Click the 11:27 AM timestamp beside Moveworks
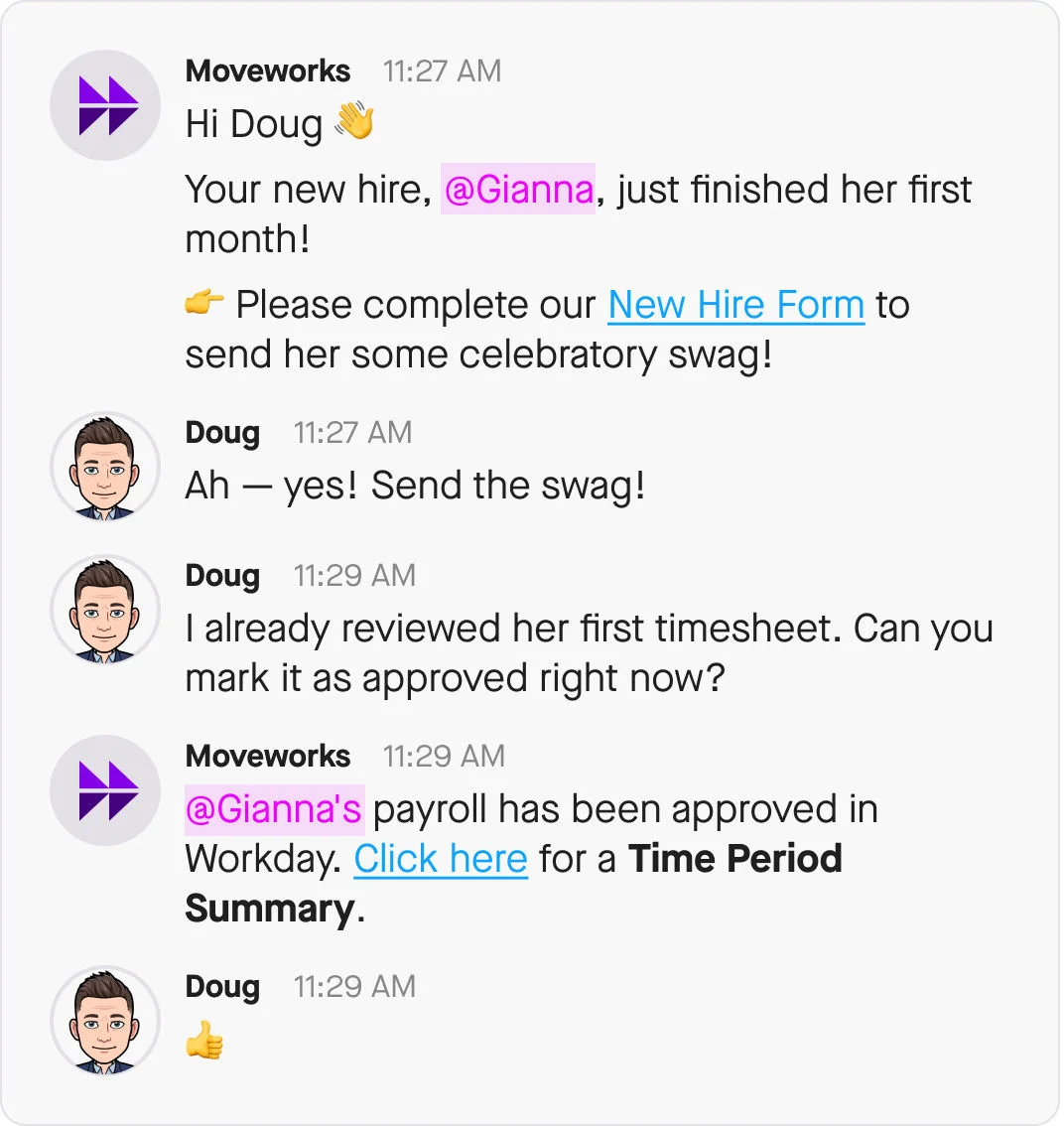This screenshot has width=1064, height=1126. (443, 71)
